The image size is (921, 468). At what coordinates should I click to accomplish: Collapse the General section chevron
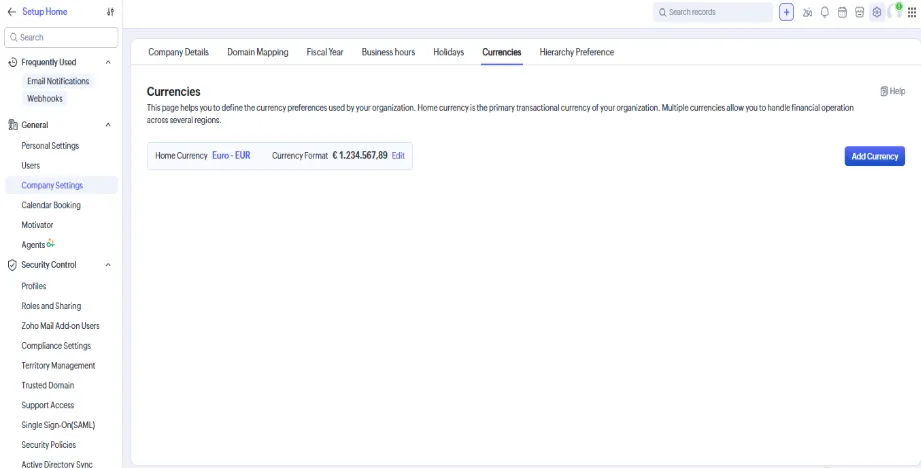coord(108,124)
